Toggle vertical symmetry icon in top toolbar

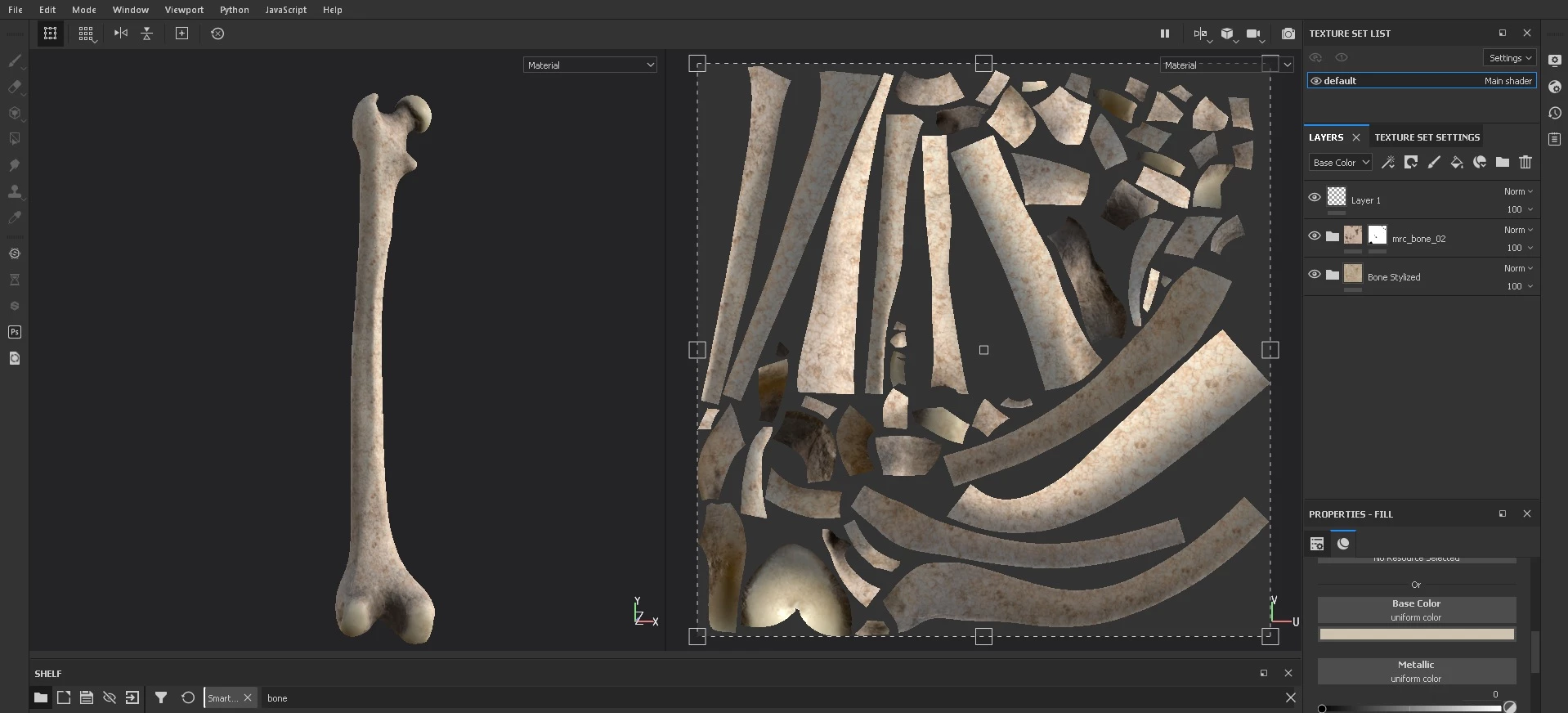tap(147, 34)
